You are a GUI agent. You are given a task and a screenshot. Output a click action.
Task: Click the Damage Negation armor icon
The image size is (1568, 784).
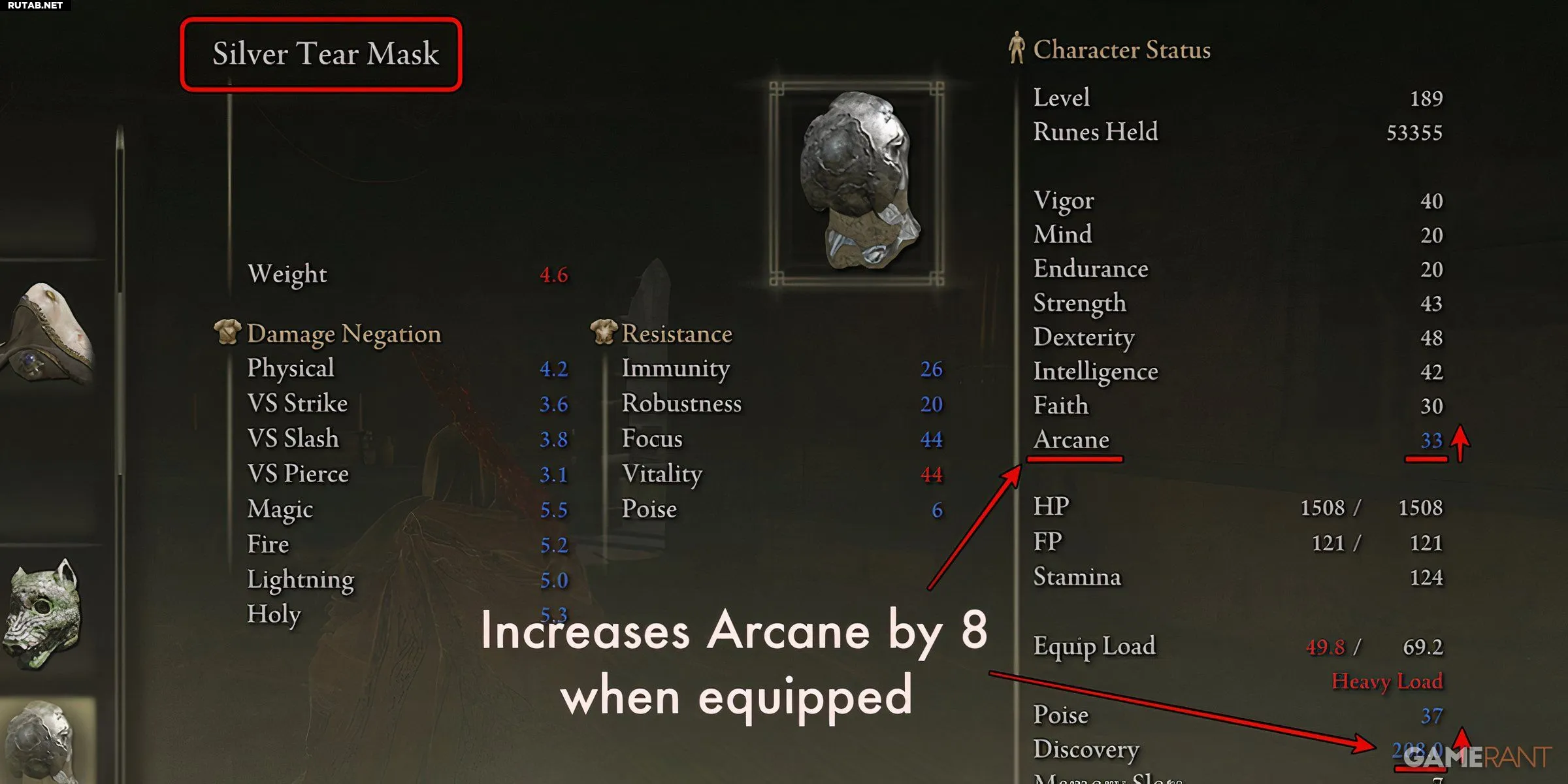point(227,332)
